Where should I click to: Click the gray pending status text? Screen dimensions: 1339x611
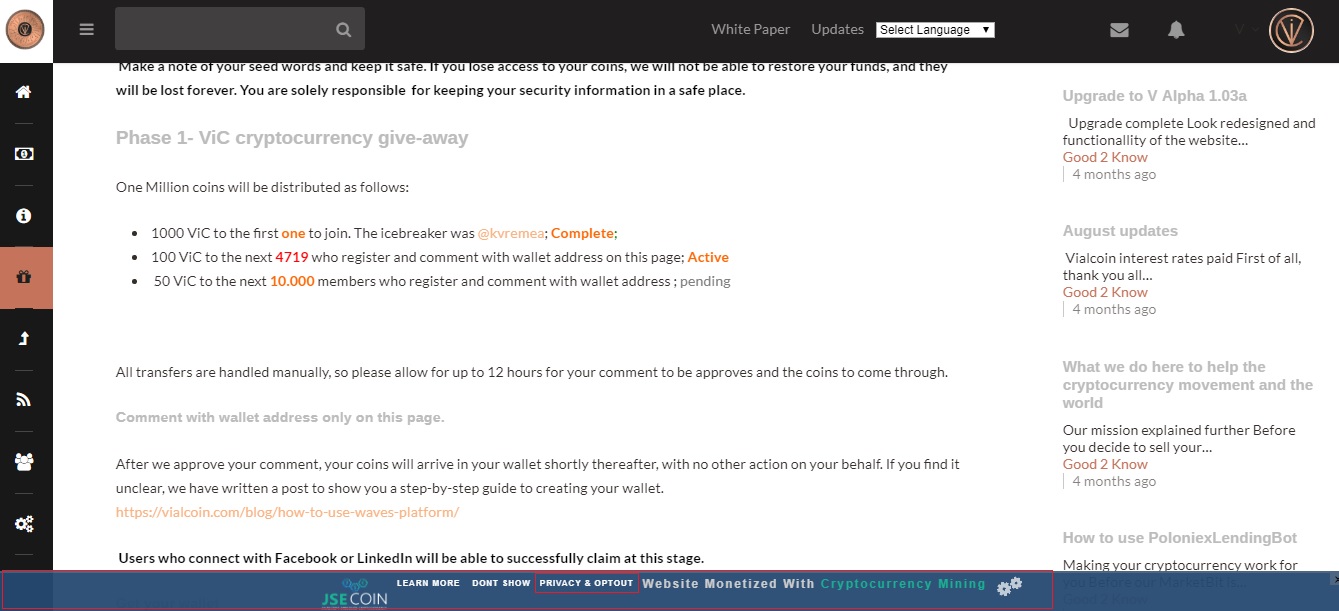pos(705,281)
